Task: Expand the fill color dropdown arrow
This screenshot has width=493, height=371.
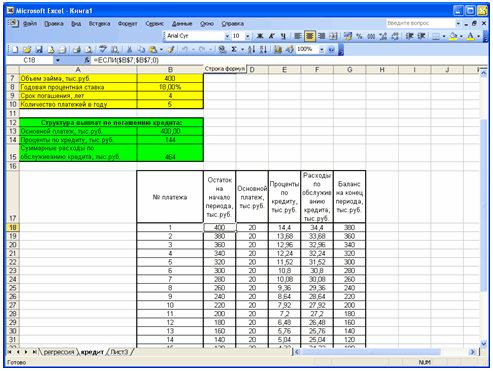Action: (x=461, y=36)
